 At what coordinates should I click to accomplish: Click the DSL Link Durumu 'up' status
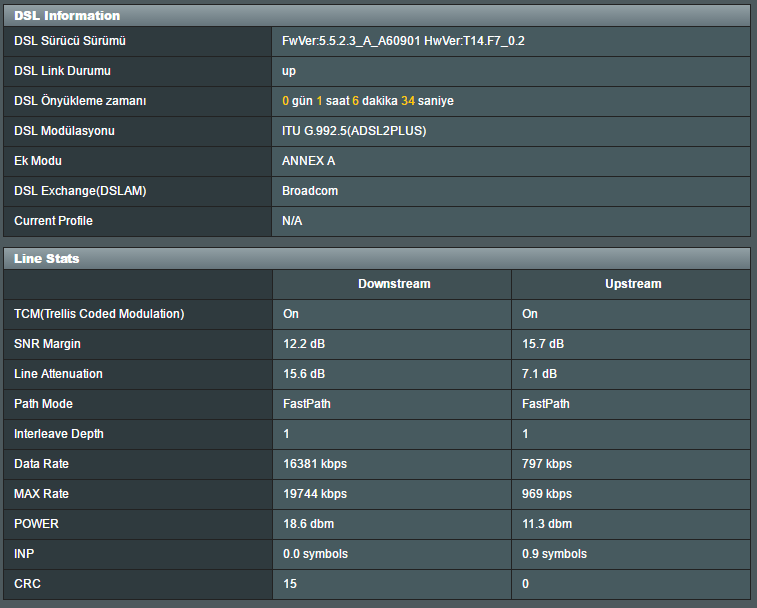(289, 71)
